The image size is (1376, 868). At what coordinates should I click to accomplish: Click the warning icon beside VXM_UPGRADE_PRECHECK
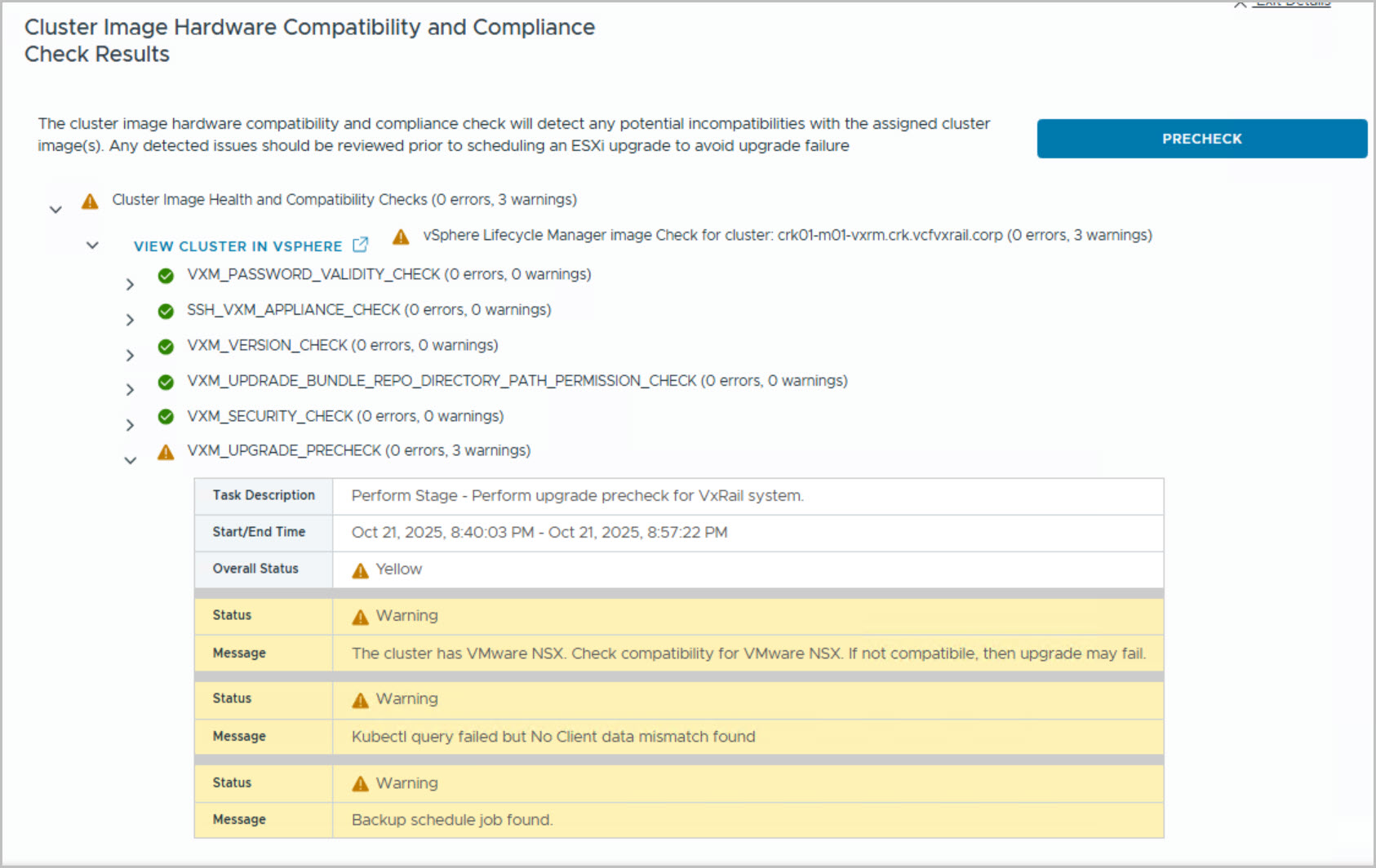[x=166, y=452]
